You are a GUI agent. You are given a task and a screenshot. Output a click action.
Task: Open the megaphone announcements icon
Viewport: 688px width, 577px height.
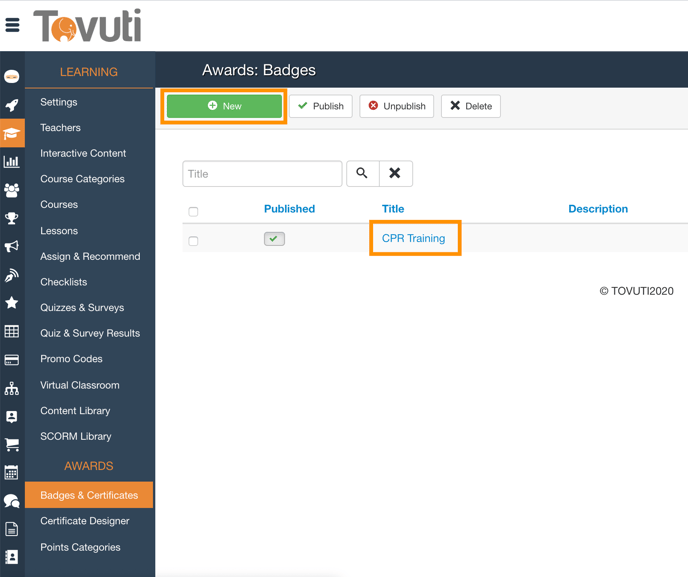pyautogui.click(x=12, y=246)
